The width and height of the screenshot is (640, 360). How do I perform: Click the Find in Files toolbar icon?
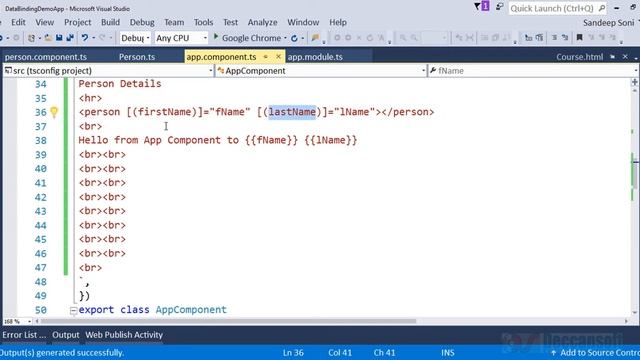[x=315, y=38]
